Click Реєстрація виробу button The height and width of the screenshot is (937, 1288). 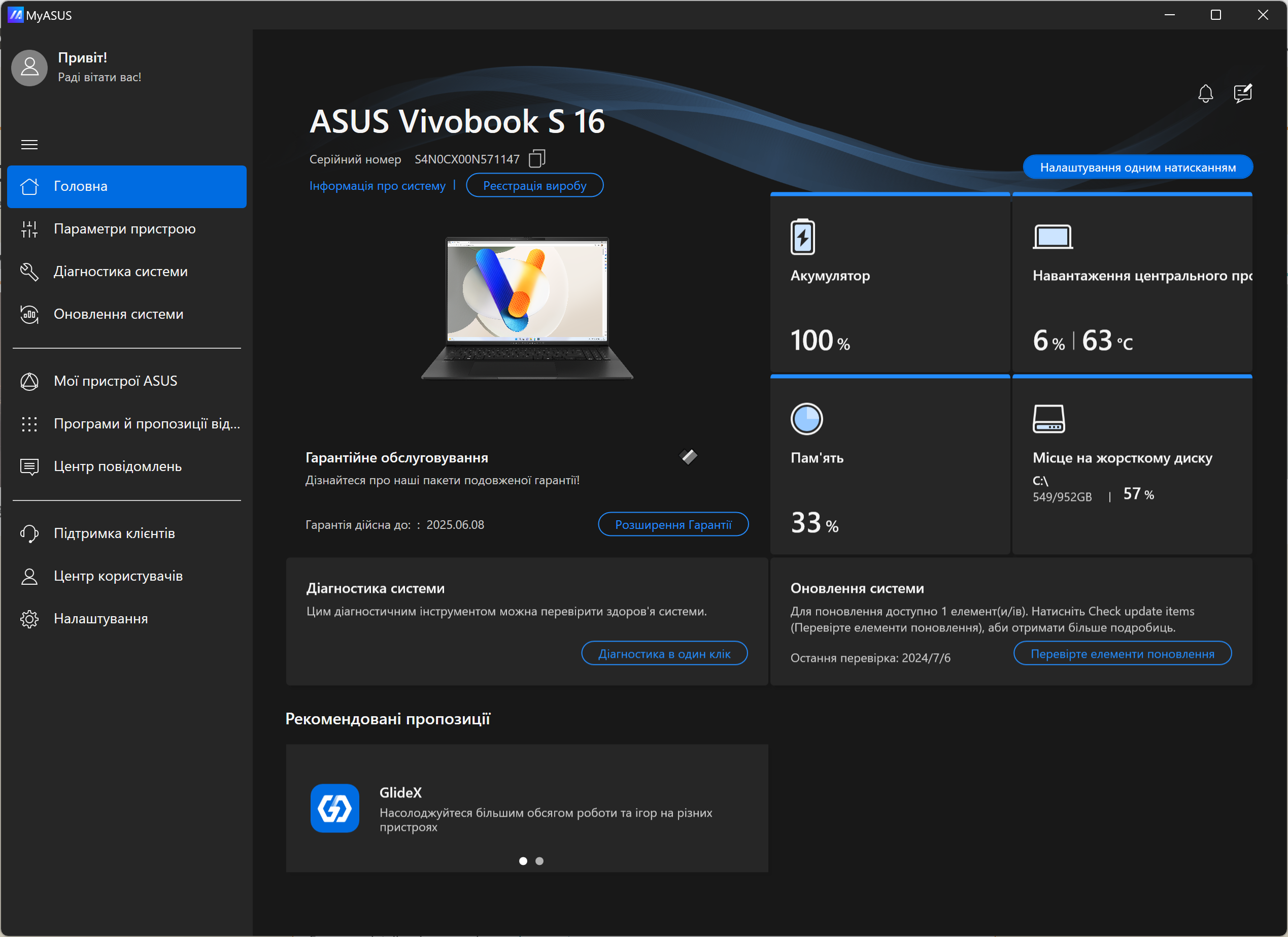click(534, 185)
